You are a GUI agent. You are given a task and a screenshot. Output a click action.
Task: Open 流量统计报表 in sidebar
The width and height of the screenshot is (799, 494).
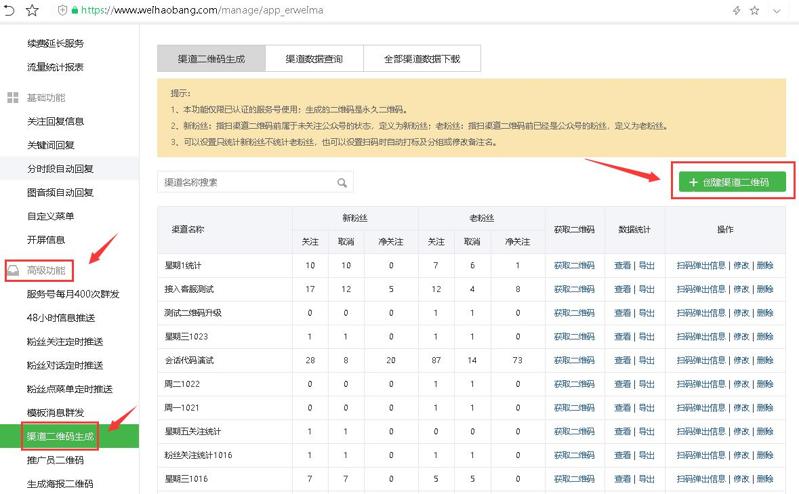(56, 67)
